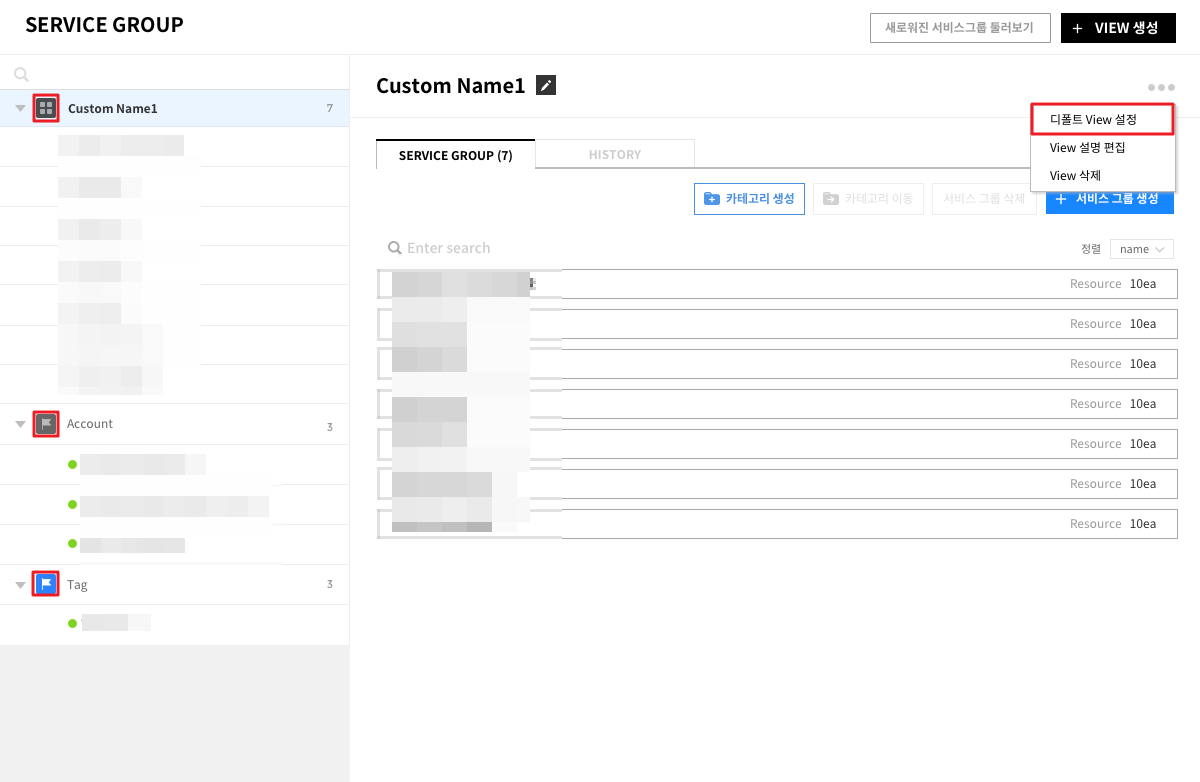This screenshot has width=1200, height=782.
Task: Switch to the HISTORY tab
Action: coord(614,155)
